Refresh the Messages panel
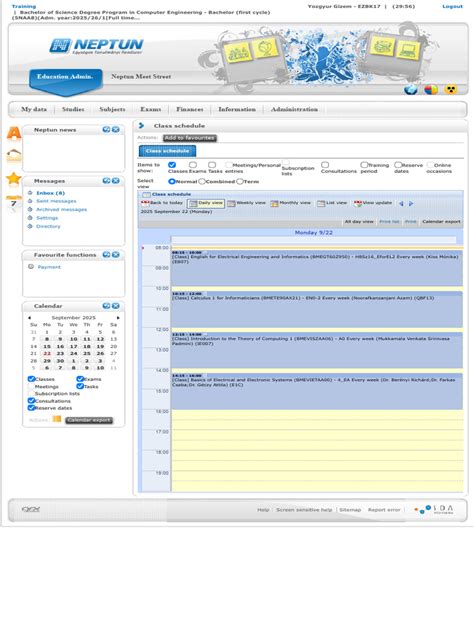 (x=106, y=181)
